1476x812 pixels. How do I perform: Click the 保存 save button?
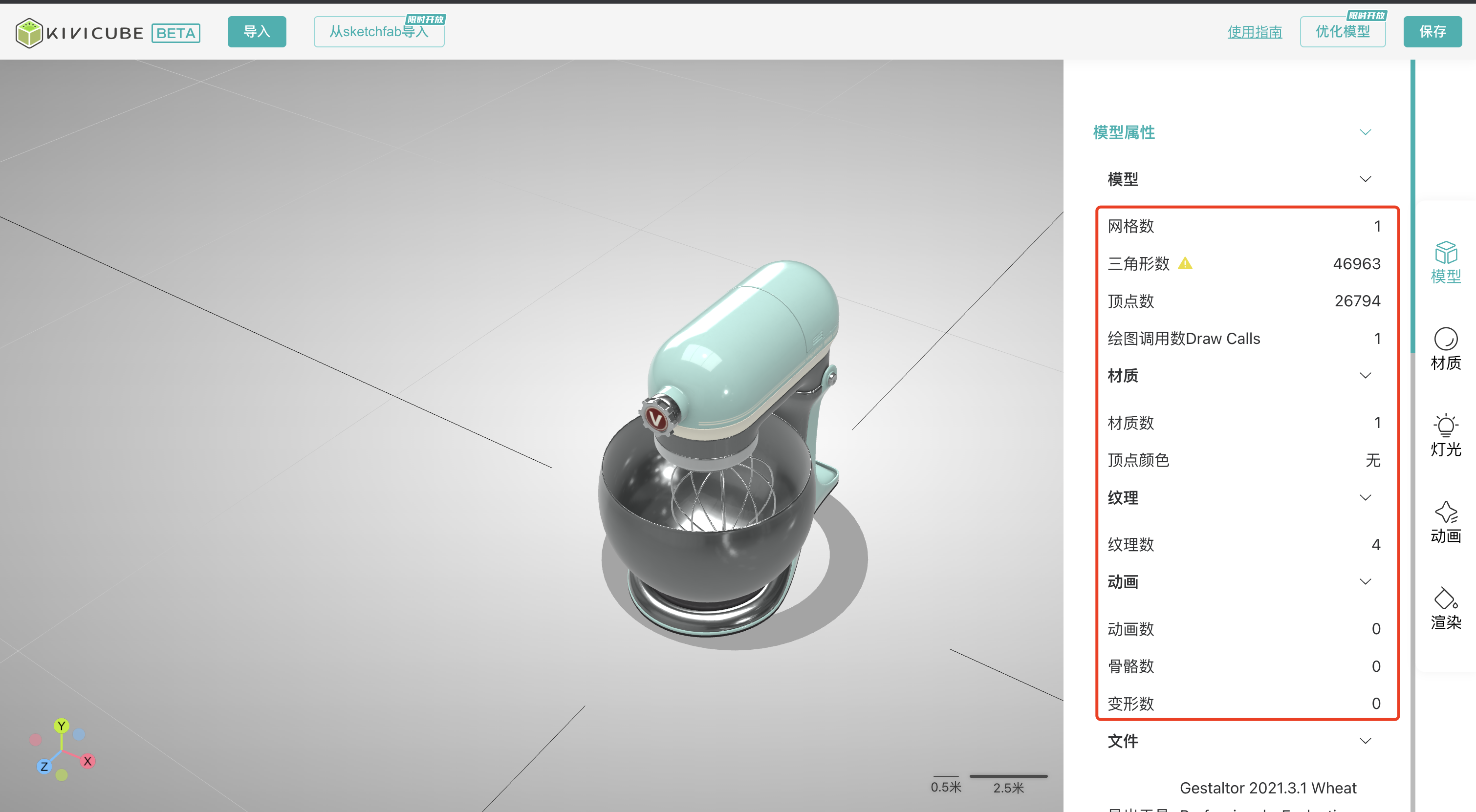[x=1432, y=31]
